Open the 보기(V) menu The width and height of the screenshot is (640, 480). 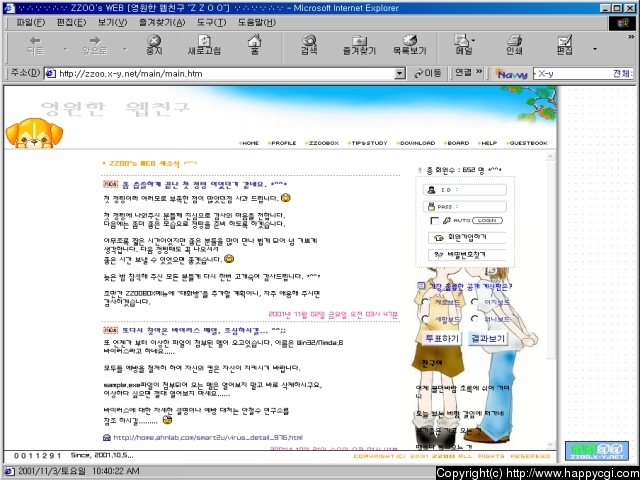coord(112,22)
